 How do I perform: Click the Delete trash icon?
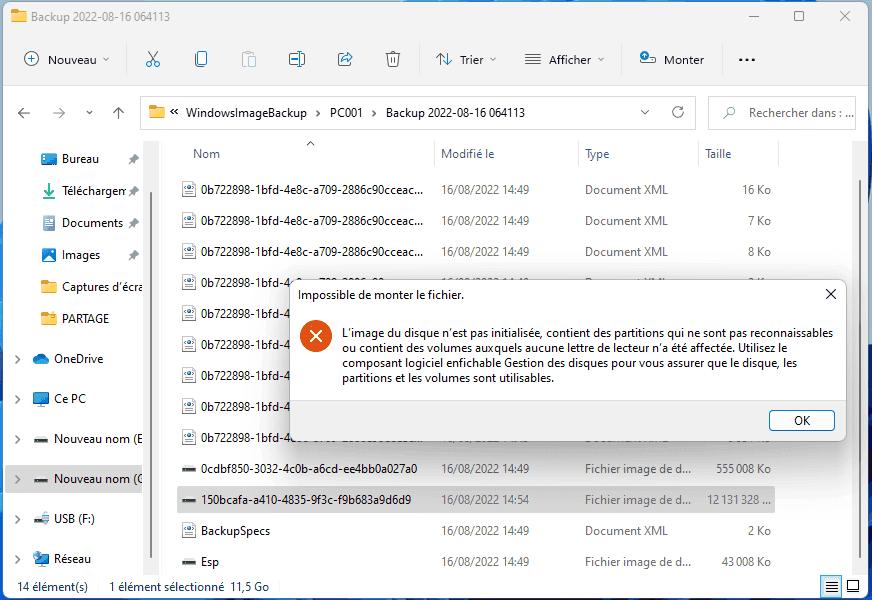coord(393,59)
